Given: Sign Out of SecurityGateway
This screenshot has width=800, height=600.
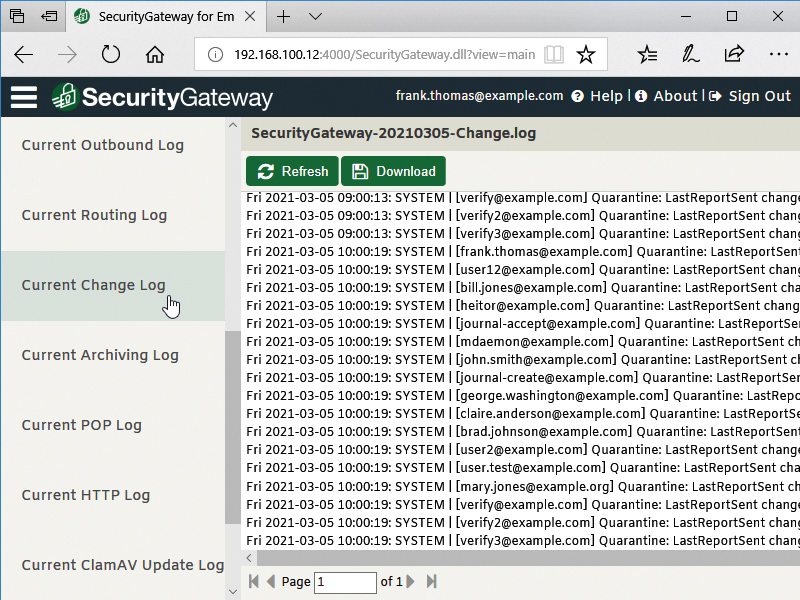Looking at the screenshot, I should coord(750,96).
